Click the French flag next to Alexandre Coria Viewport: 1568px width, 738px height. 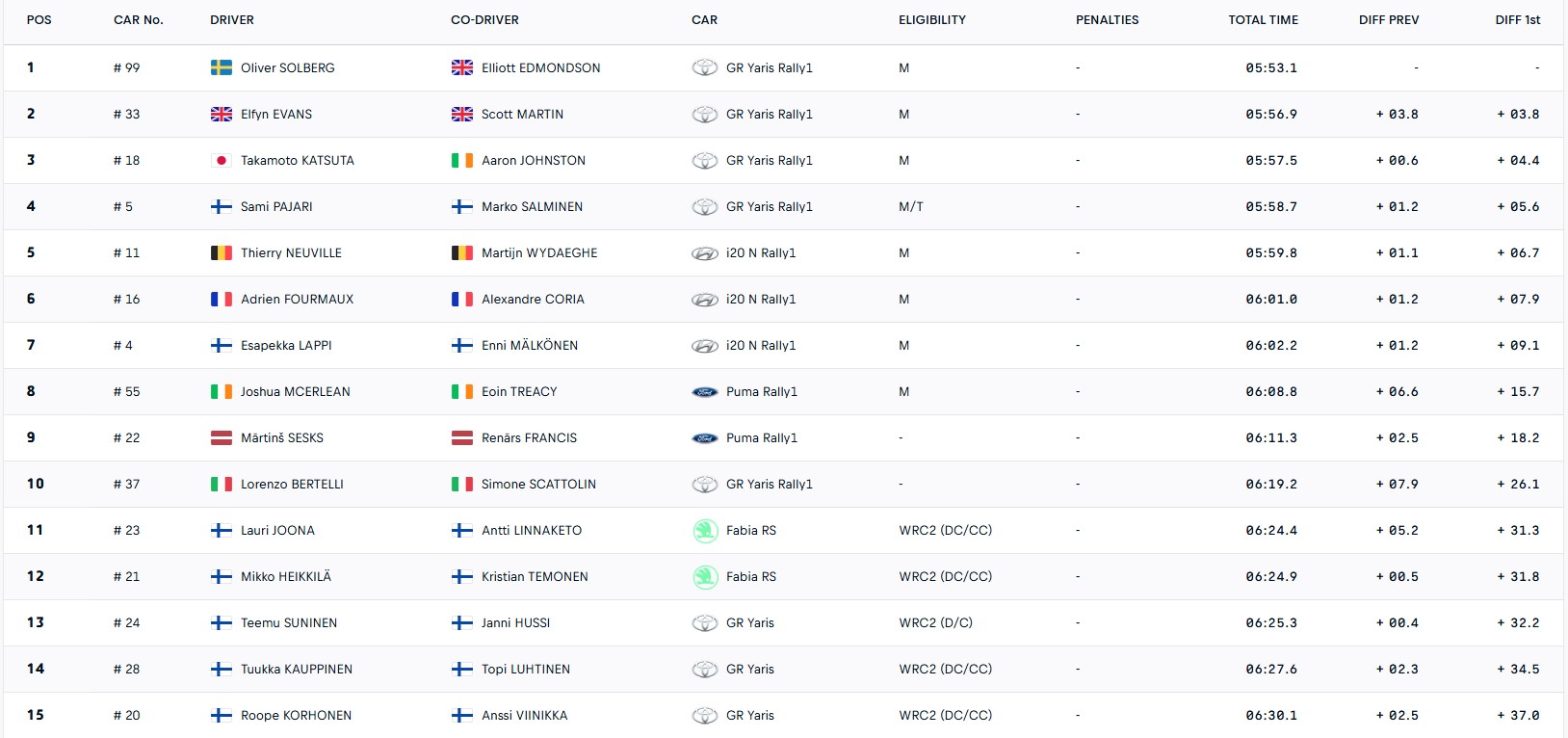pos(461,299)
